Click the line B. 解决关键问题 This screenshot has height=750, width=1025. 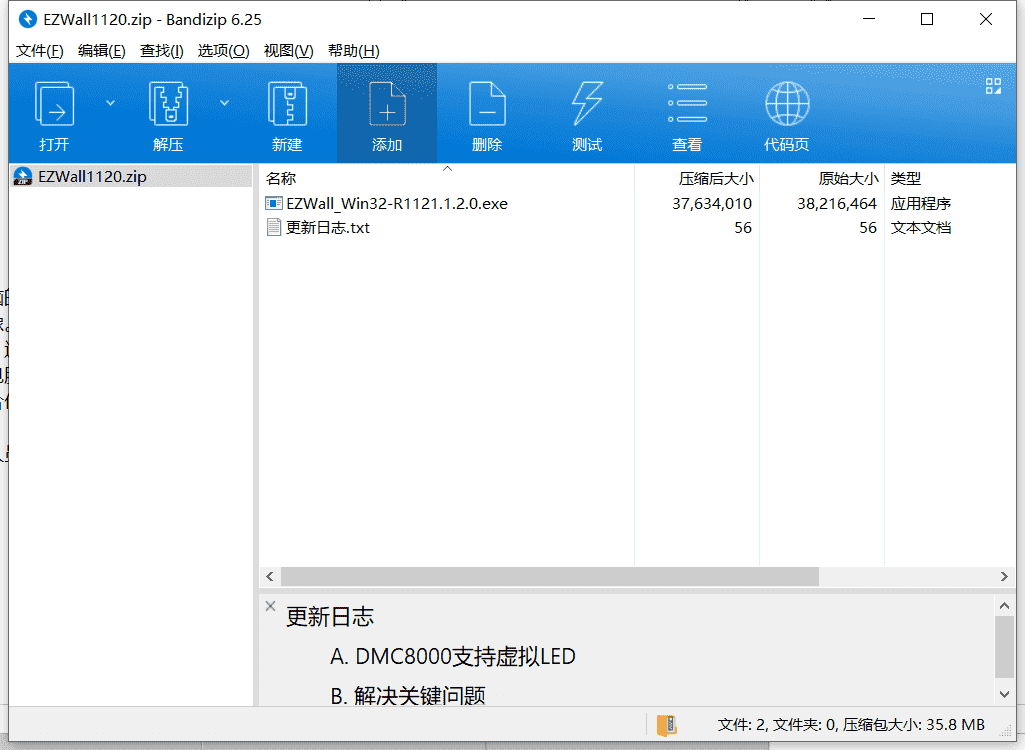408,696
